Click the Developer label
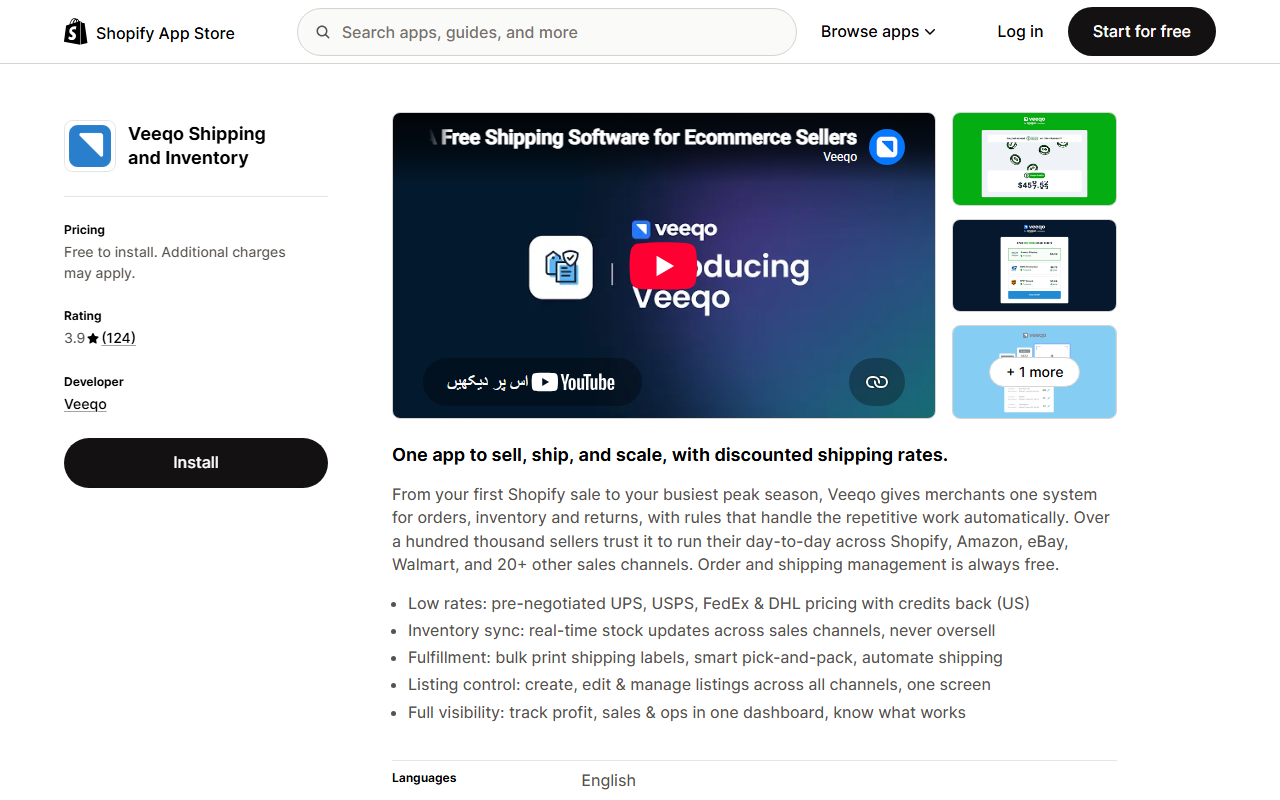1280x800 pixels. 94,382
